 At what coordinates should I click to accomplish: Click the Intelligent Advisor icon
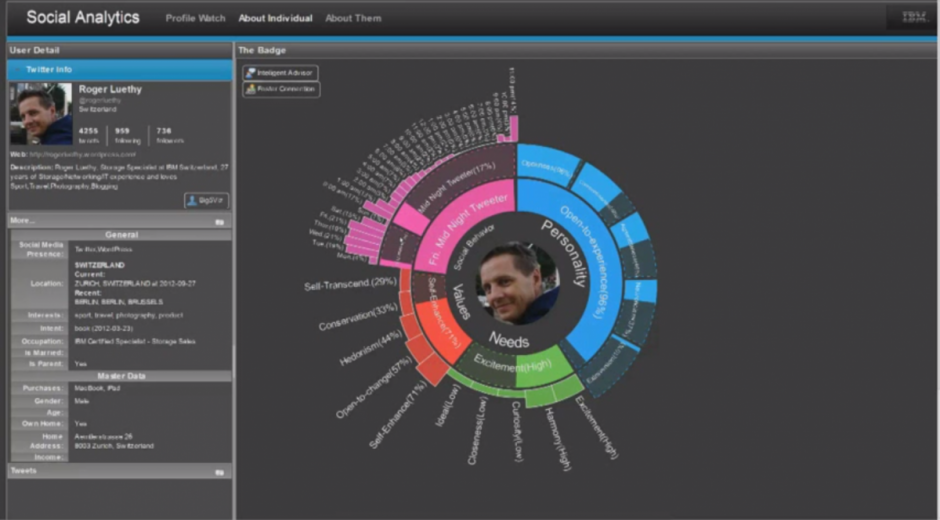point(251,73)
